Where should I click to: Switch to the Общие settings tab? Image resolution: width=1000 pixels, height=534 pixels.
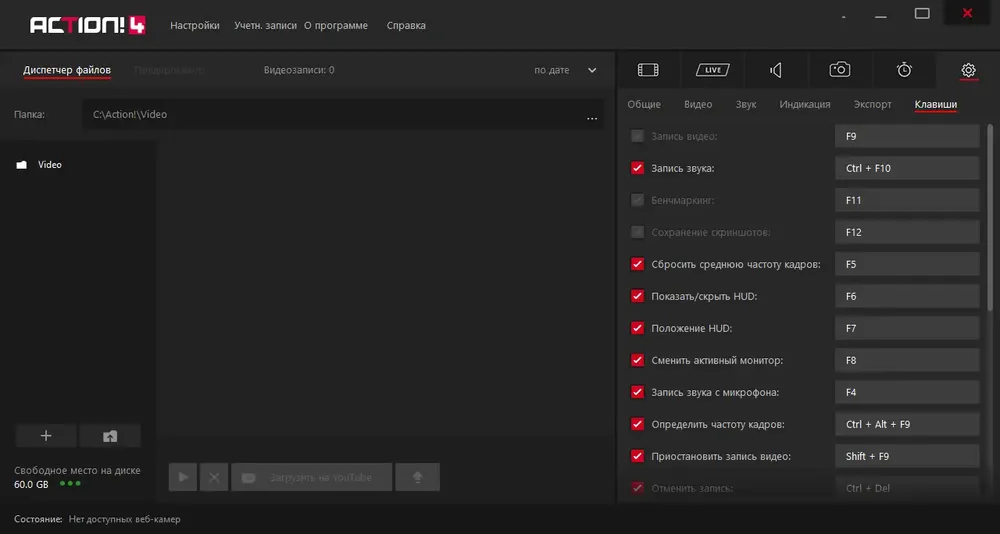tap(644, 104)
